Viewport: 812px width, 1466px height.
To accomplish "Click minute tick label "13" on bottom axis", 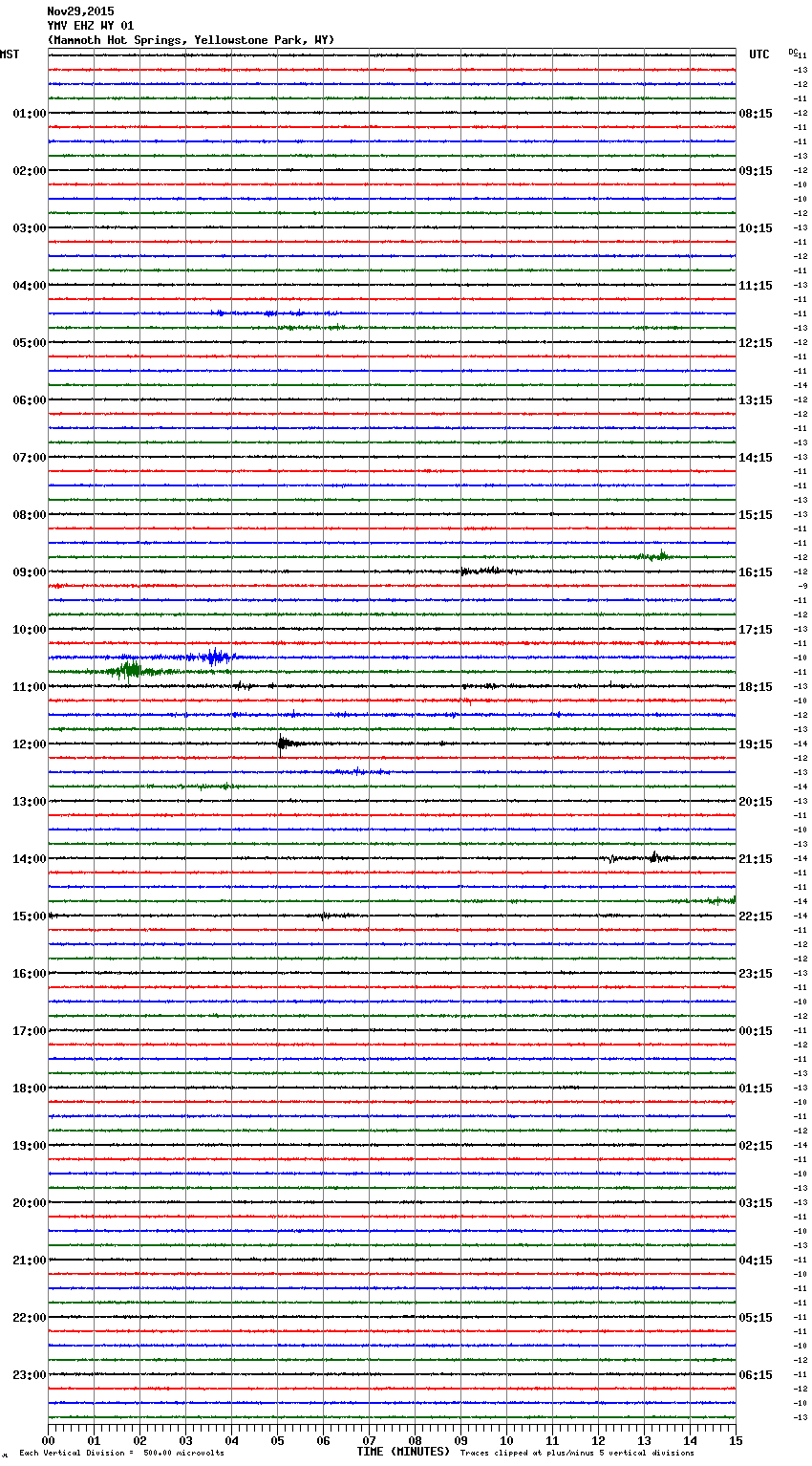I will 645,1440.
